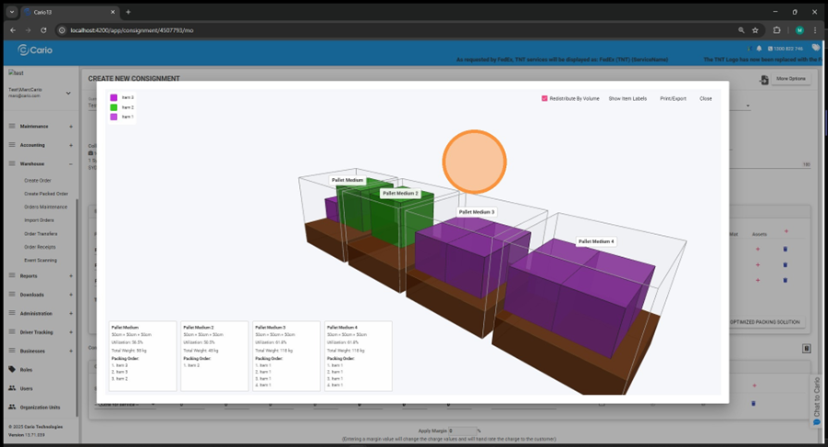Image resolution: width=828 pixels, height=447 pixels.
Task: Select Orders Maintenance menu item
Action: [45, 206]
